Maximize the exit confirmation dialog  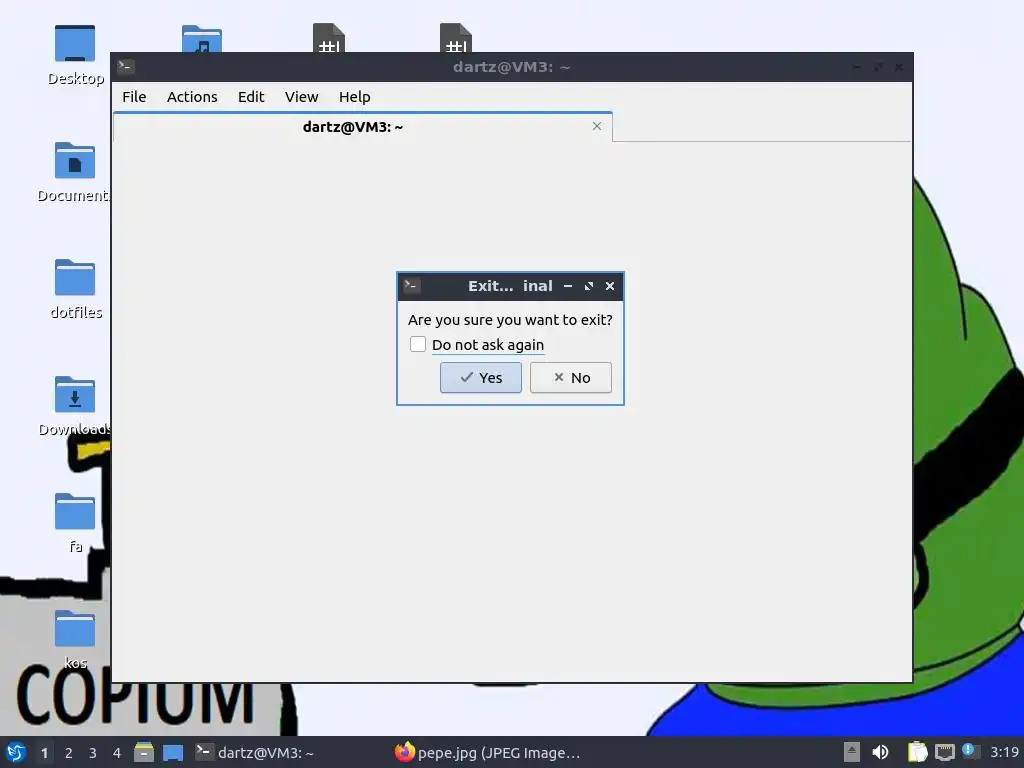[589, 286]
